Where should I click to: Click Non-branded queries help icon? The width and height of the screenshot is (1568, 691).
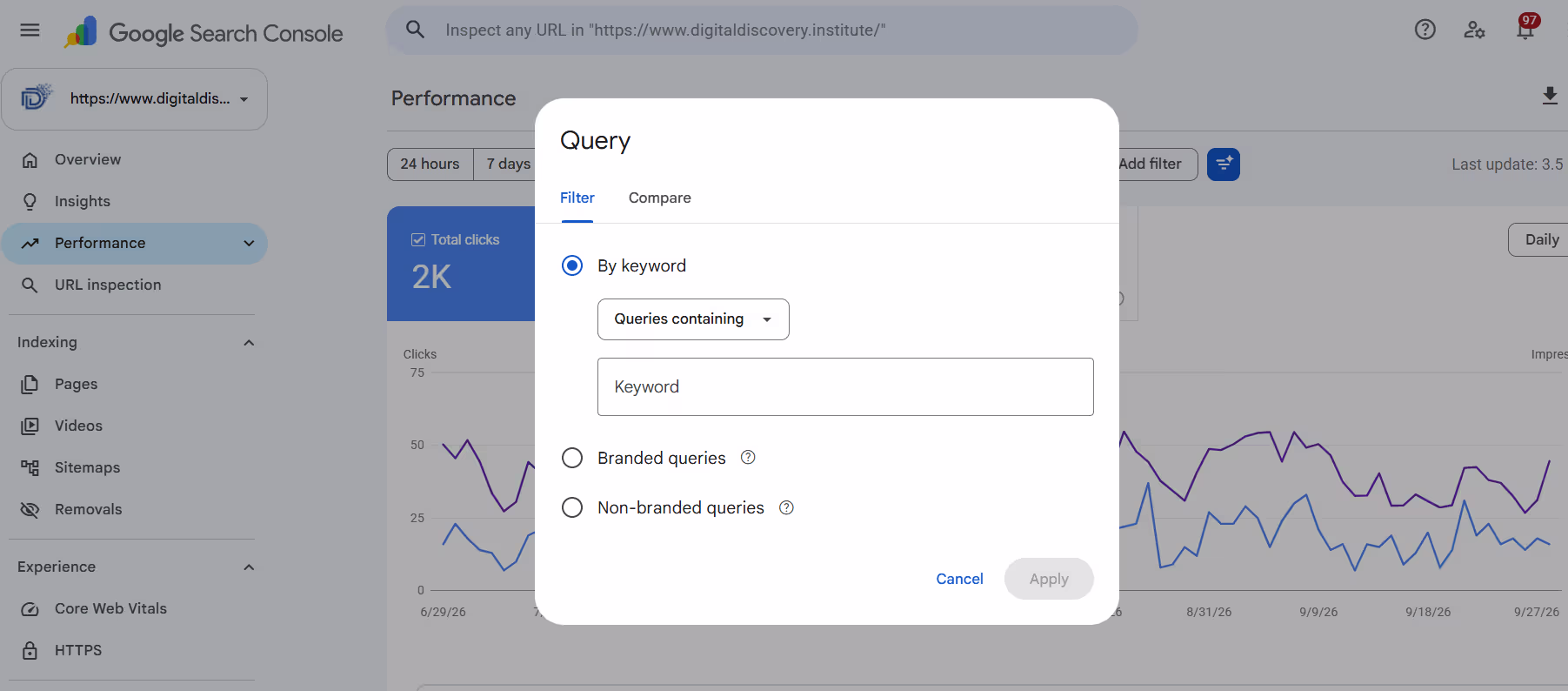[786, 507]
